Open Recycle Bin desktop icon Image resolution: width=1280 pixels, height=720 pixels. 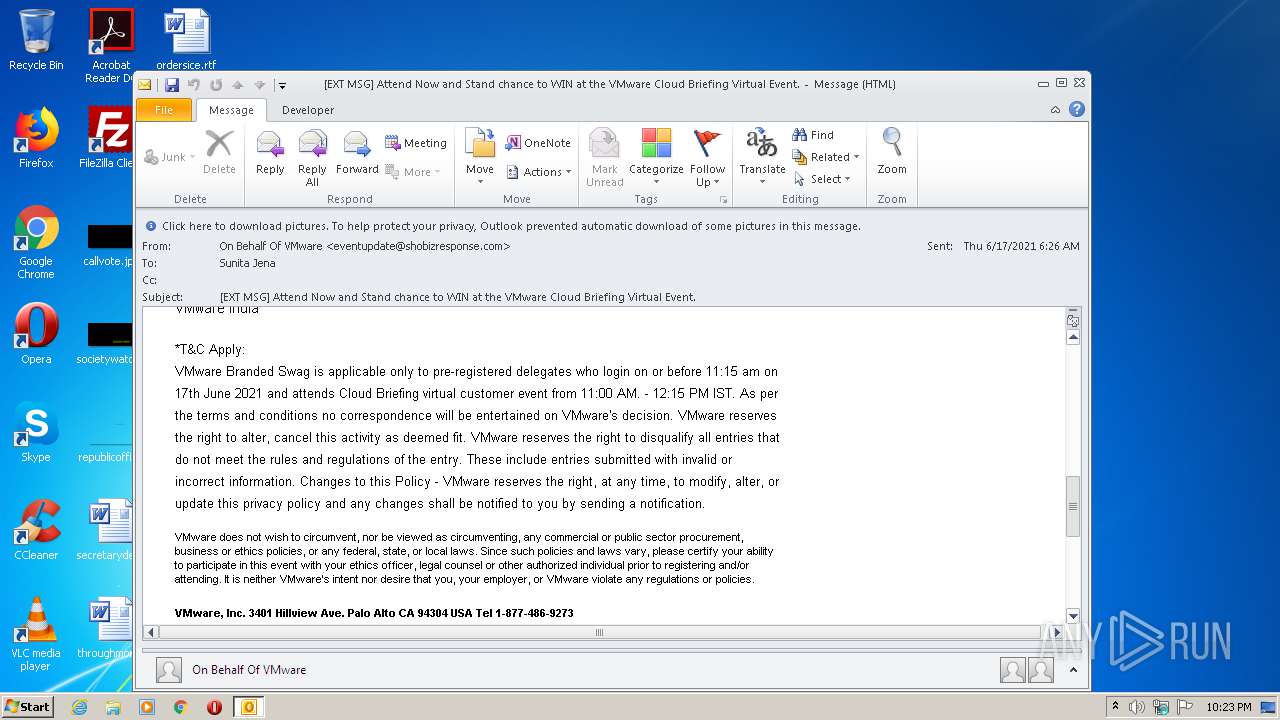[36, 40]
